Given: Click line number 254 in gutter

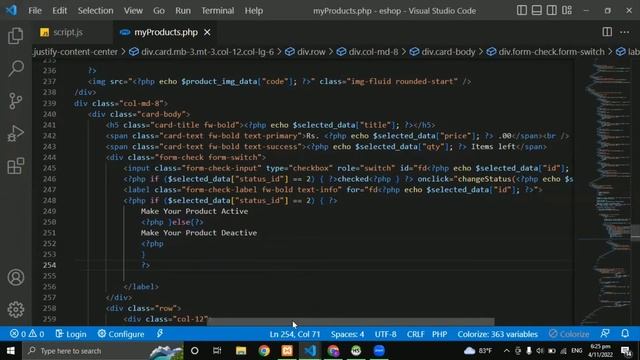Looking at the screenshot, I should coord(49,265).
